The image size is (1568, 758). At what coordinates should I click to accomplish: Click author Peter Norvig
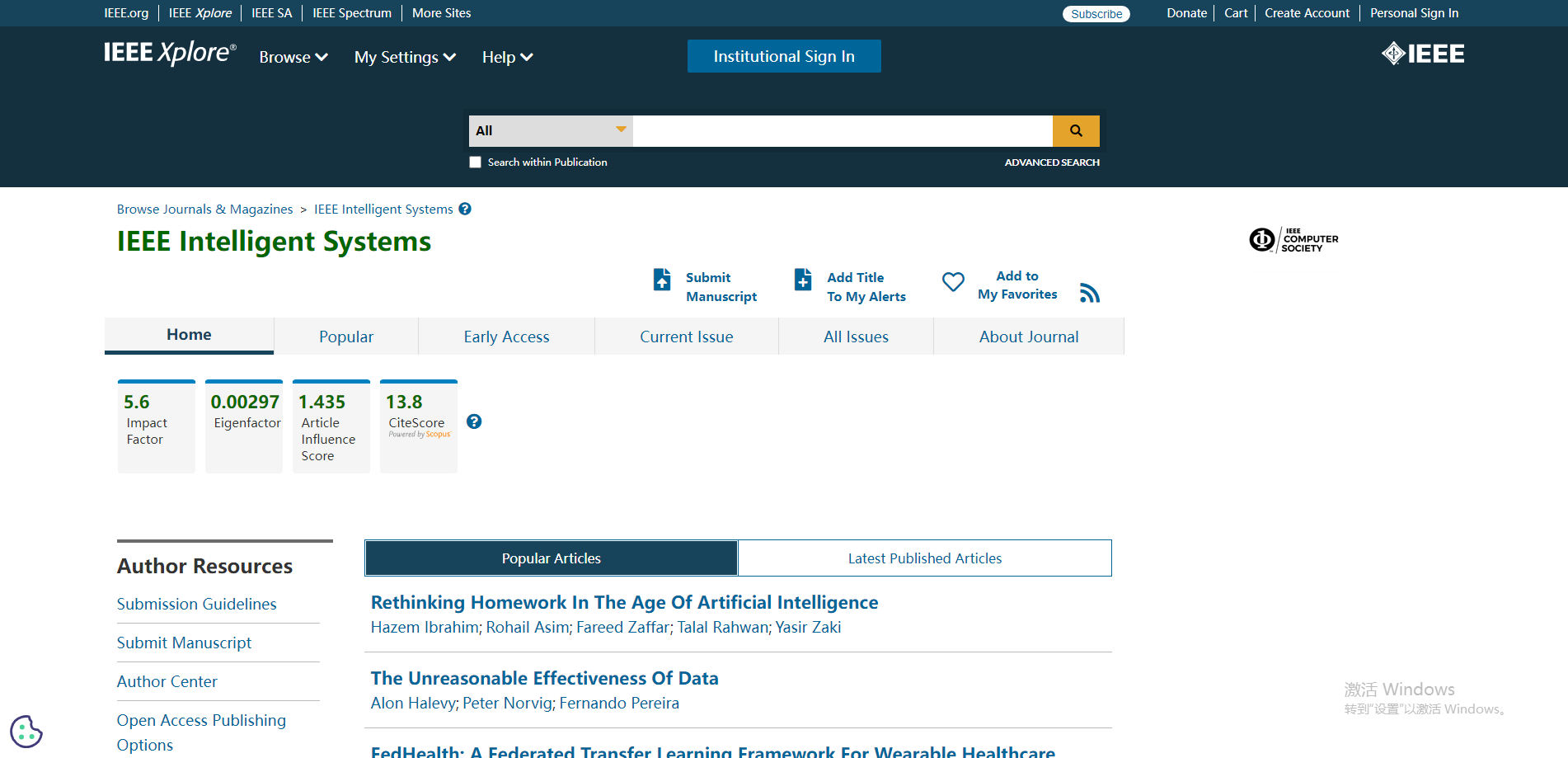(x=507, y=704)
